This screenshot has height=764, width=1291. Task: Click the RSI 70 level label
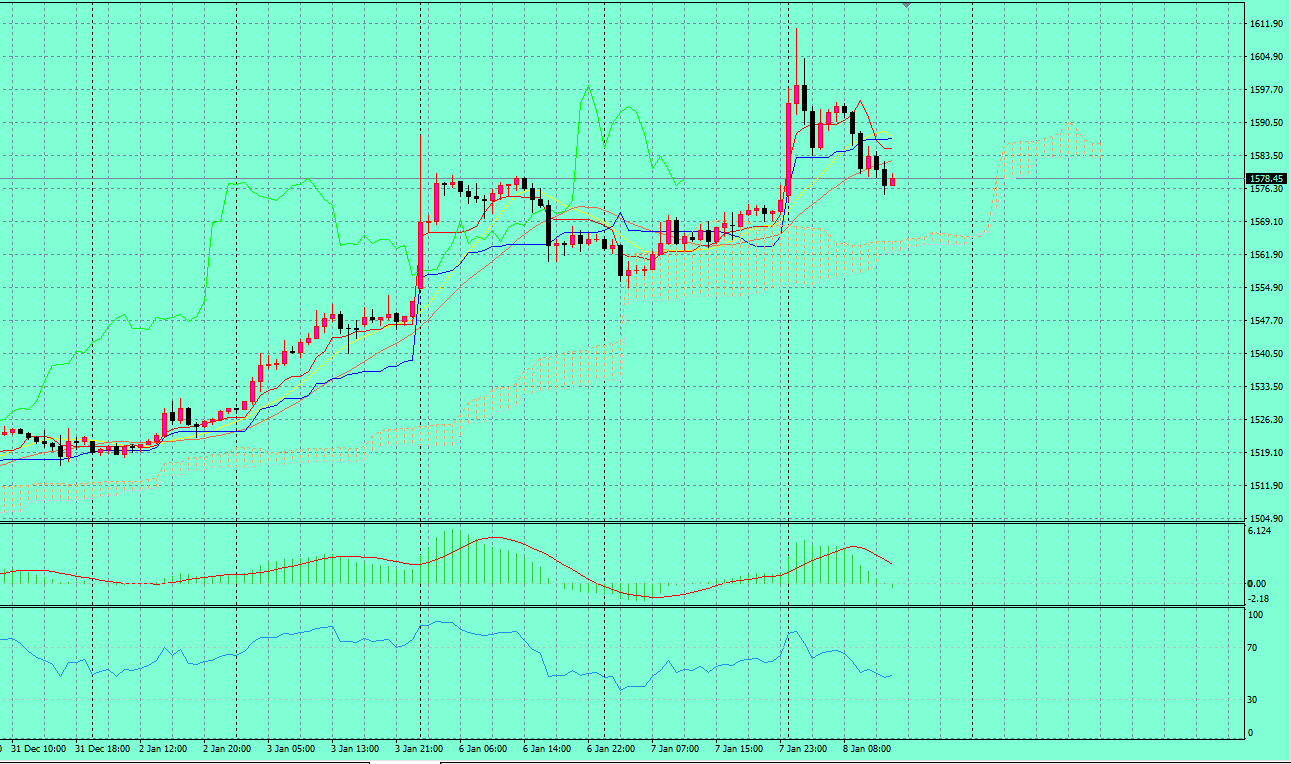click(1251, 648)
